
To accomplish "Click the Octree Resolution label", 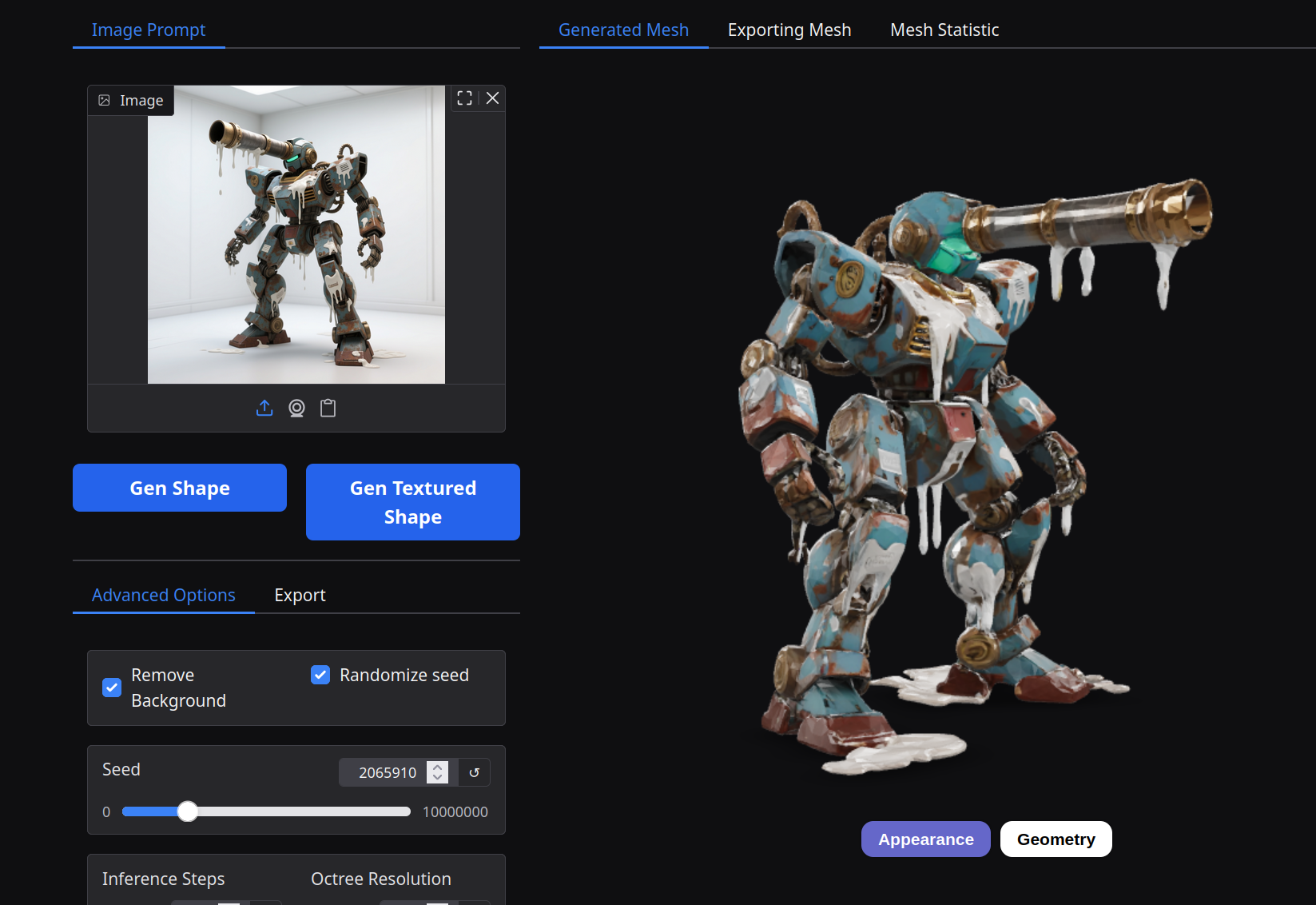I will pos(381,879).
